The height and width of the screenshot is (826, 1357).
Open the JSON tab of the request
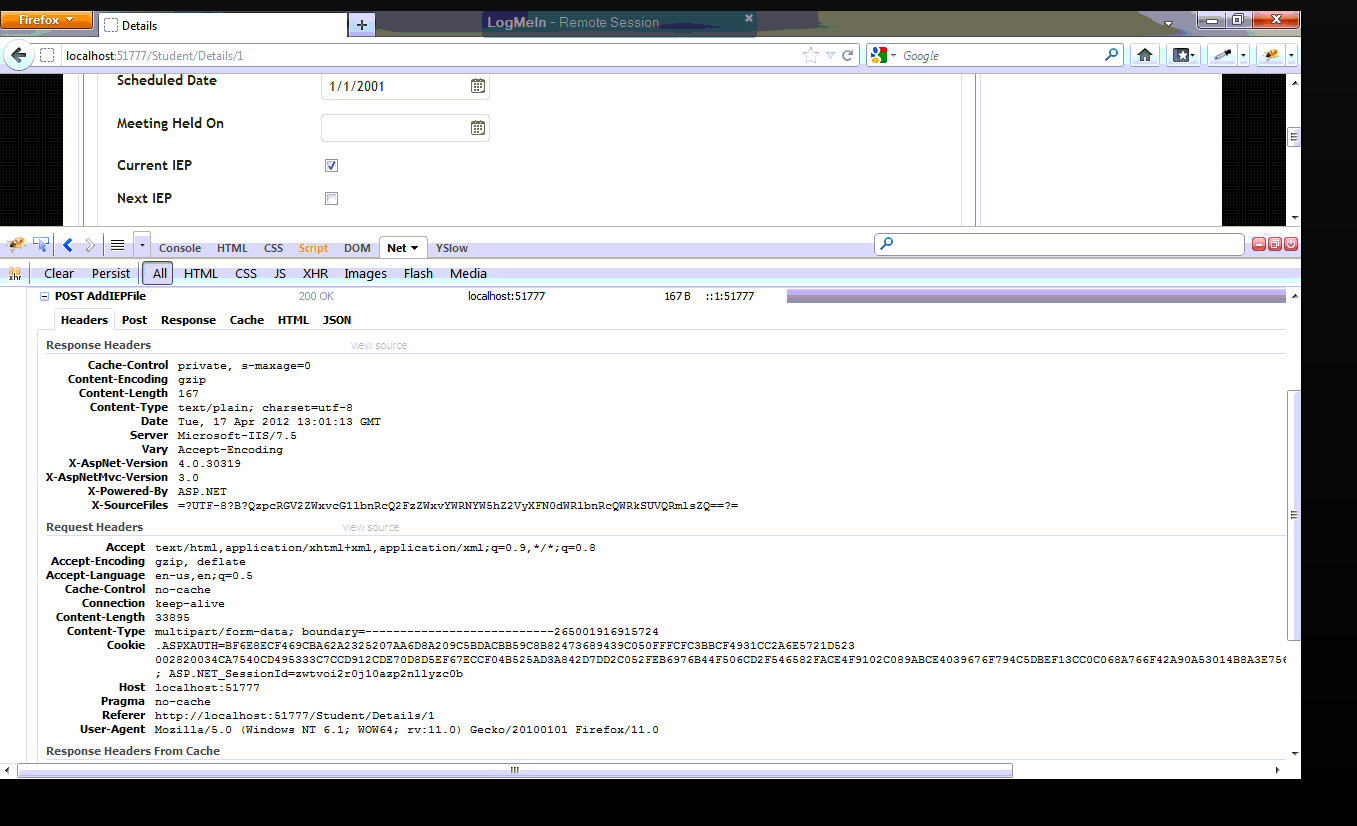coord(337,320)
